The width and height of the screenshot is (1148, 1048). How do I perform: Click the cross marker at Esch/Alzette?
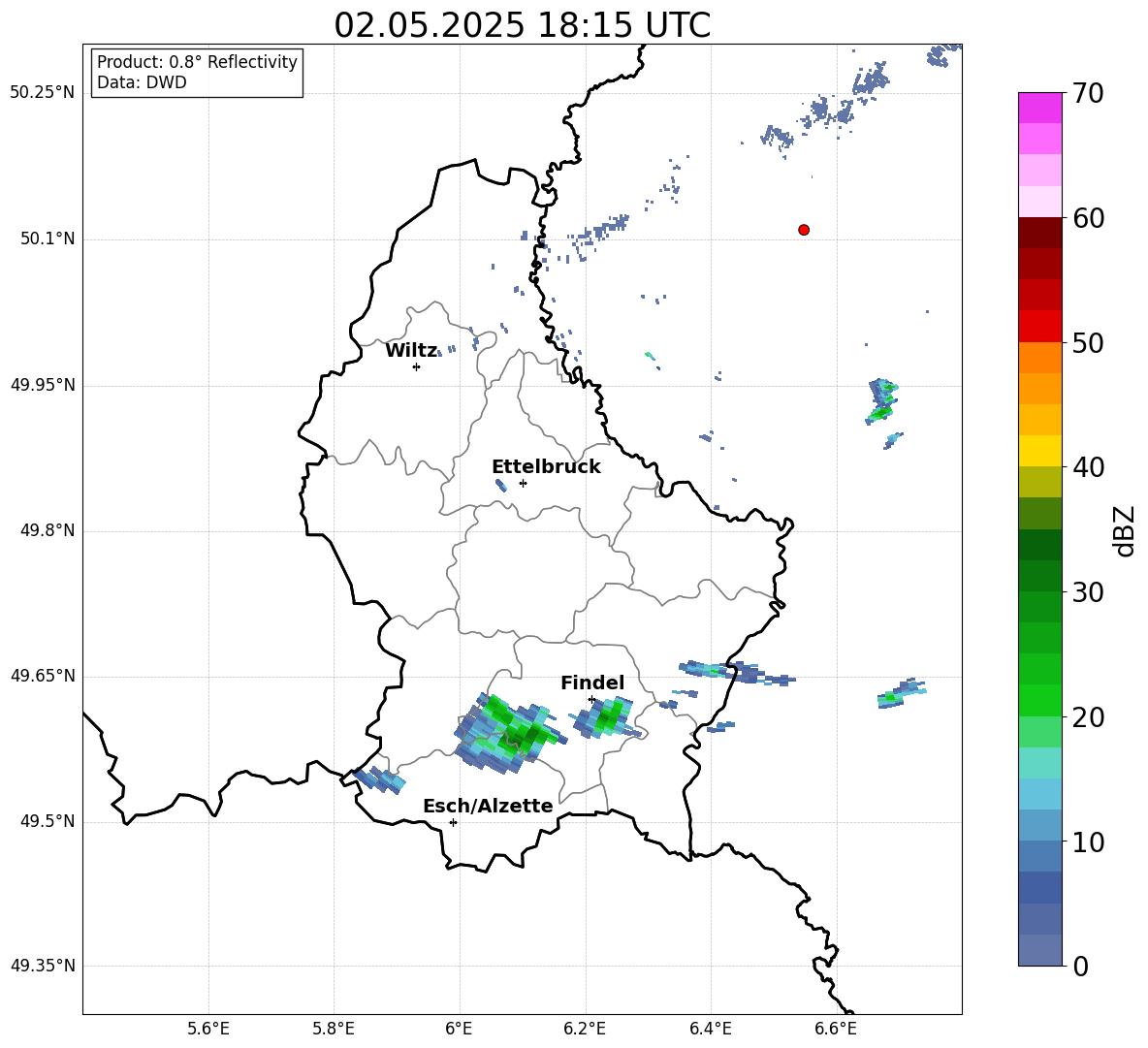point(453,822)
